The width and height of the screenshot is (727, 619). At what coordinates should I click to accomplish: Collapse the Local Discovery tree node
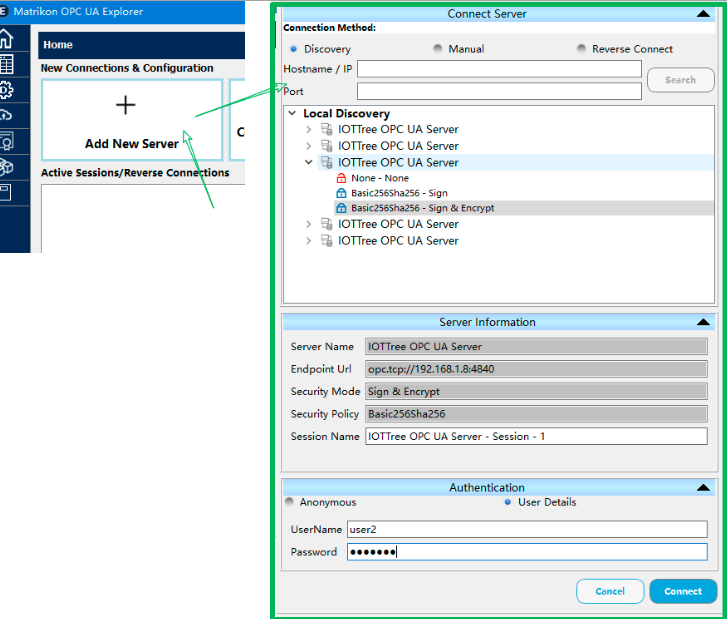point(292,113)
